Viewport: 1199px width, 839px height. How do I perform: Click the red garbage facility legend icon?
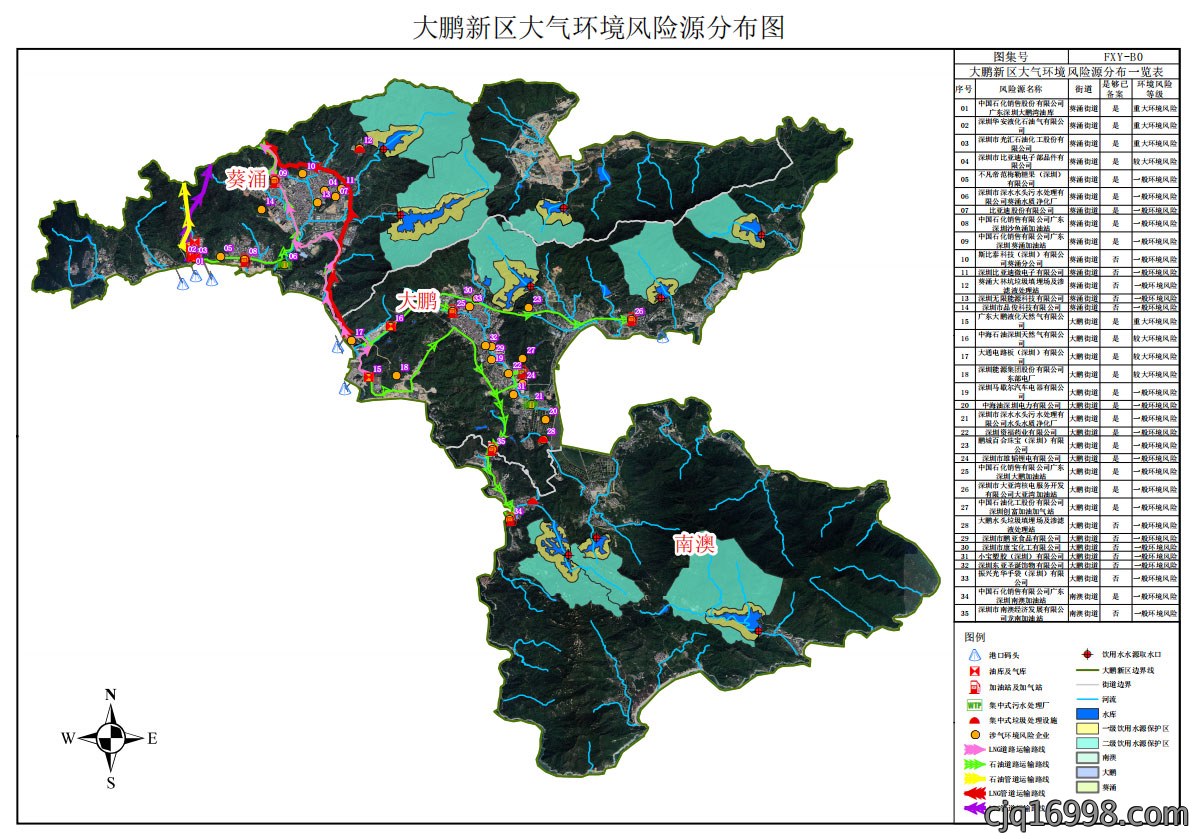tap(974, 720)
